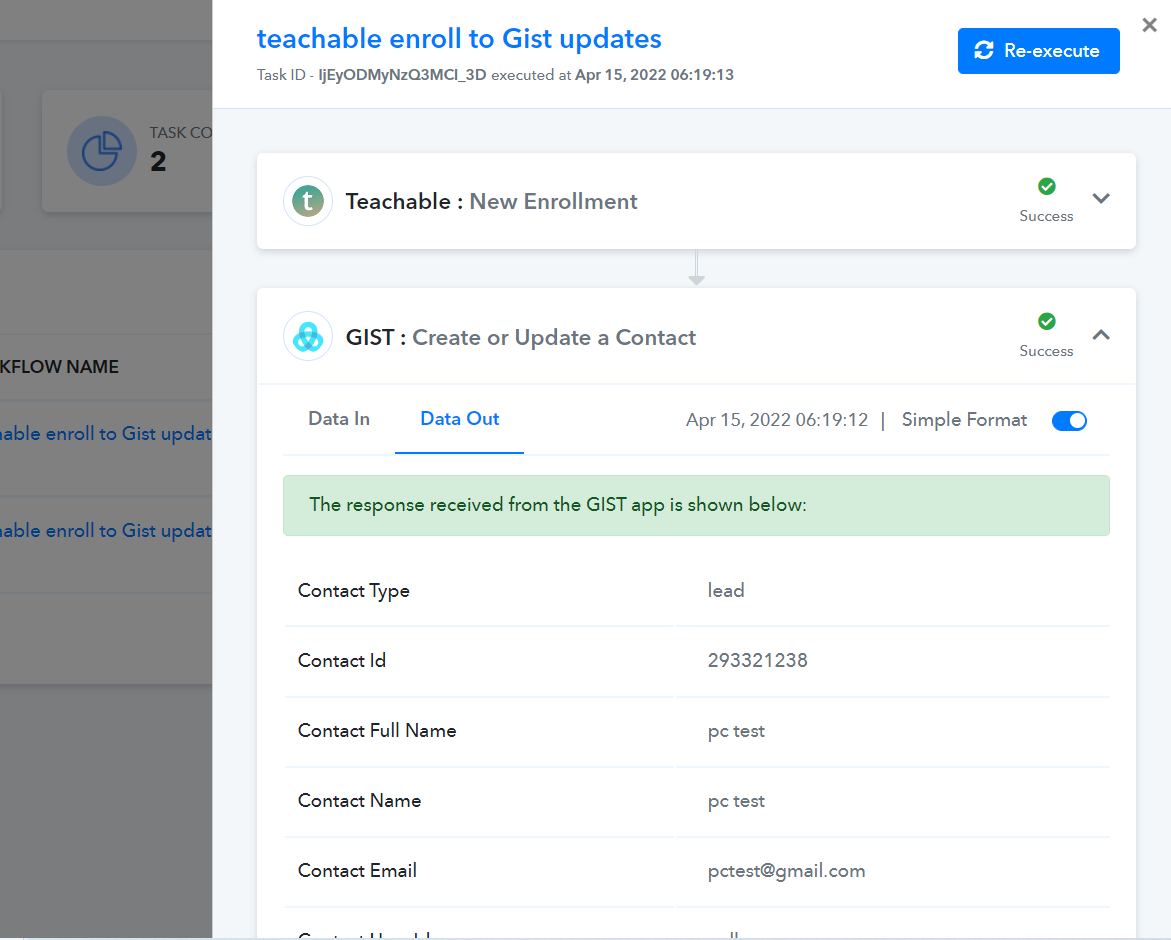This screenshot has height=940, width=1171.
Task: Select the Data Out tab
Action: (x=459, y=419)
